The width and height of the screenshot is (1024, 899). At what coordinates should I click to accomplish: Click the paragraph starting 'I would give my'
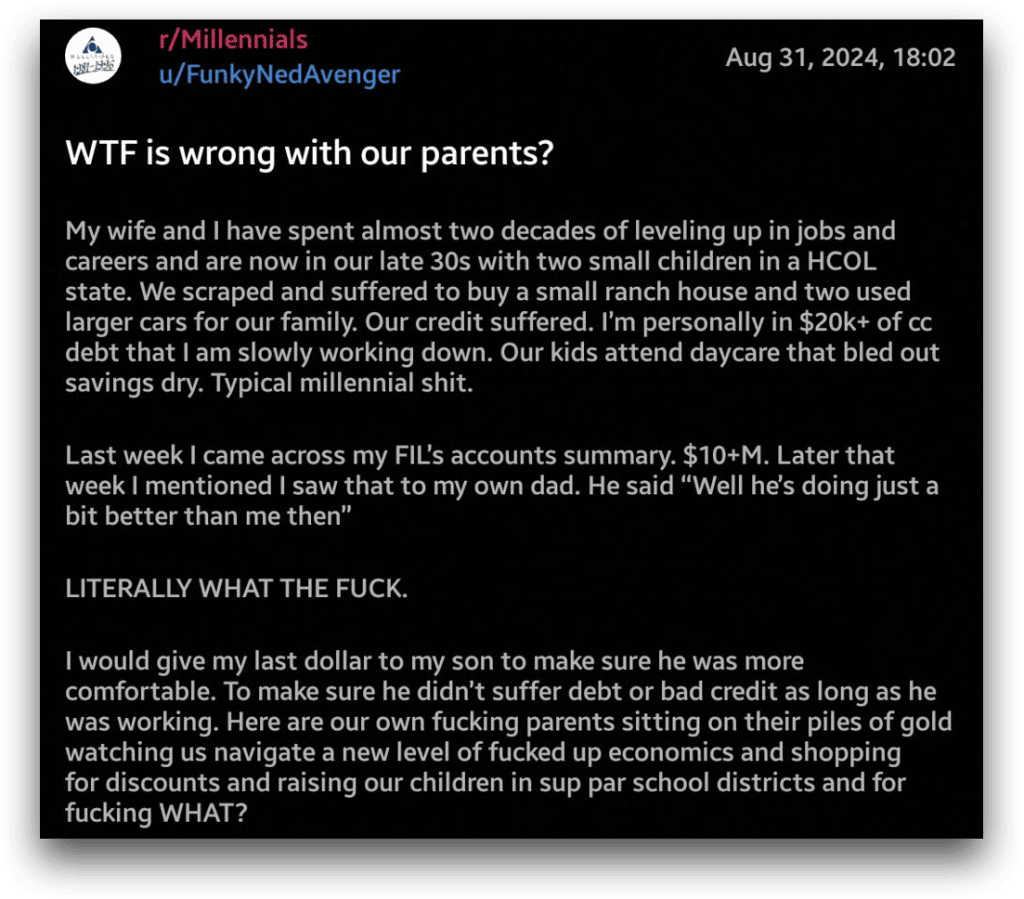[x=508, y=737]
